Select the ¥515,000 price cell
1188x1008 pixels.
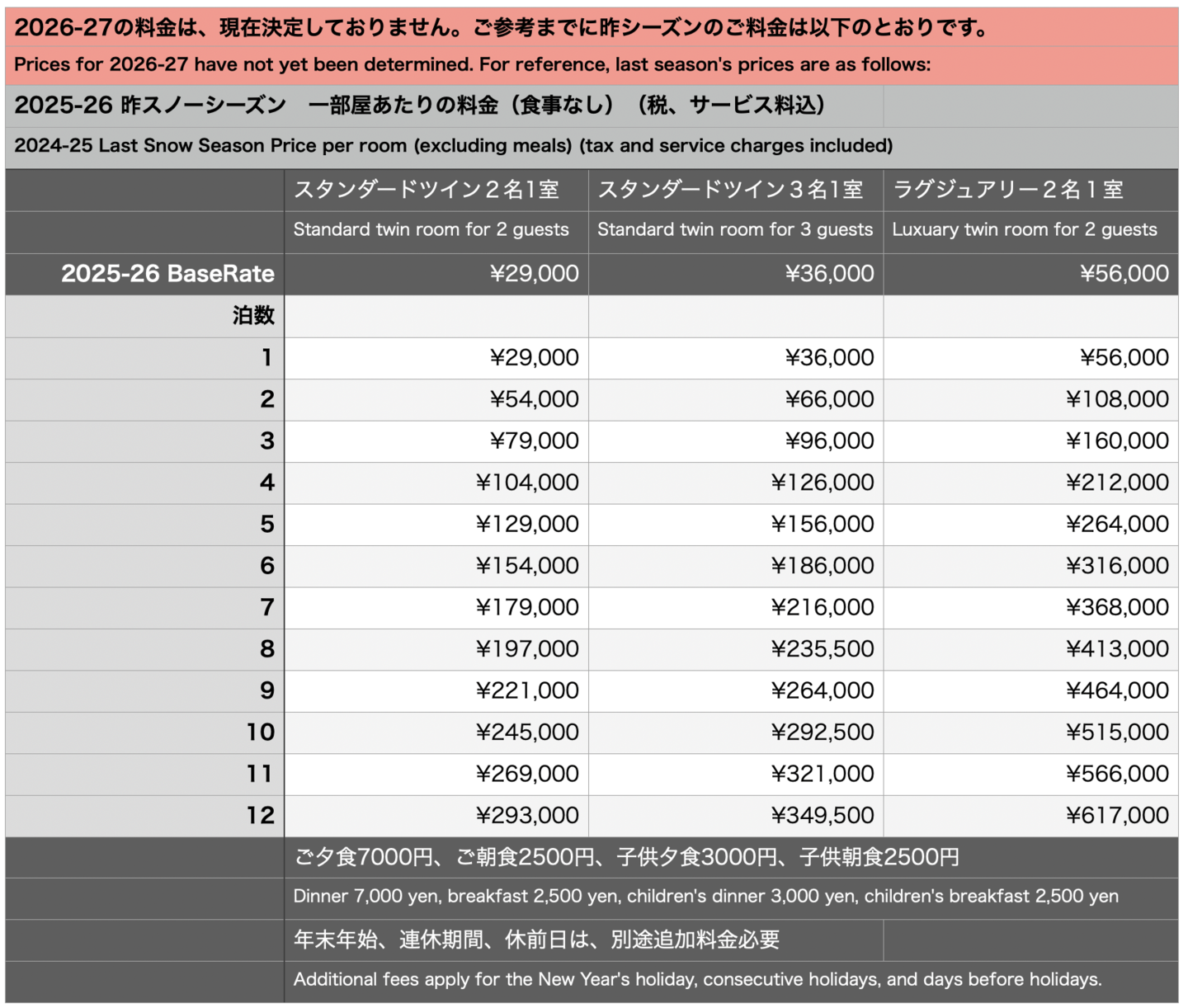click(1117, 732)
